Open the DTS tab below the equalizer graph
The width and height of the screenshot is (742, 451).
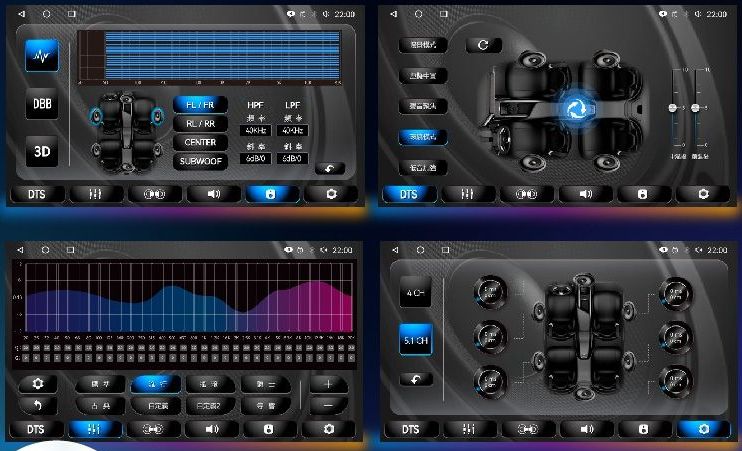(36, 429)
